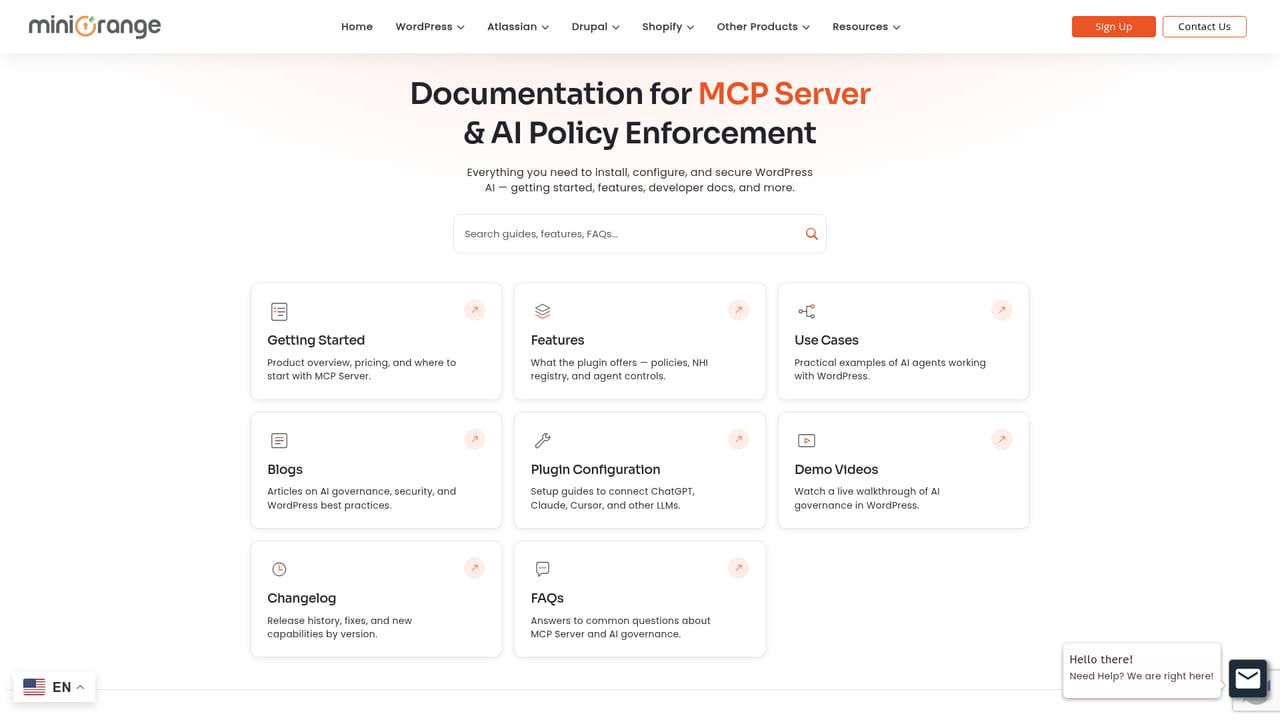Click the miniOrange logo
Screen dimensions: 1280x720
[95, 26]
